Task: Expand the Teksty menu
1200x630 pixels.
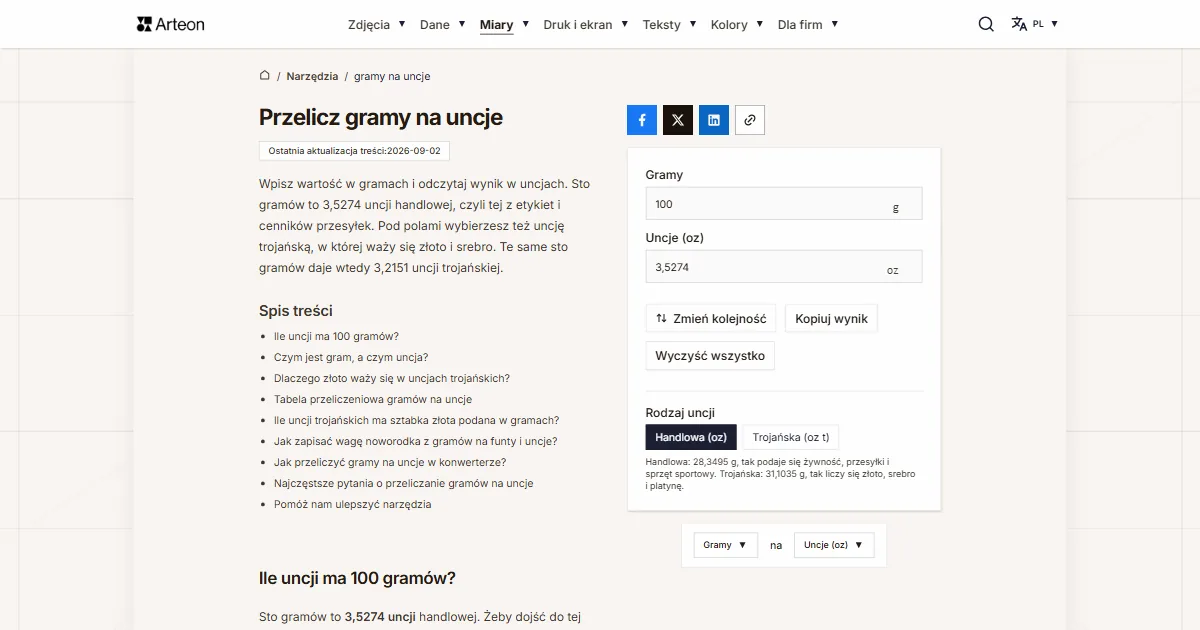Action: [670, 24]
